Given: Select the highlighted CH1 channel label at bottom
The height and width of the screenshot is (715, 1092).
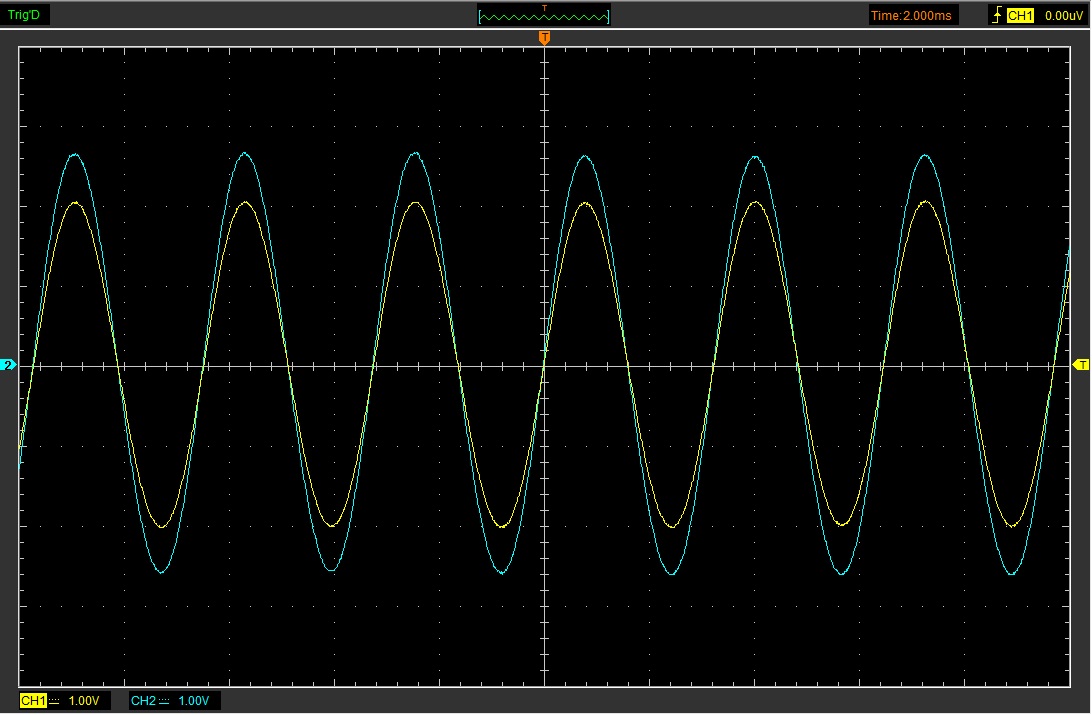Looking at the screenshot, I should [33, 701].
